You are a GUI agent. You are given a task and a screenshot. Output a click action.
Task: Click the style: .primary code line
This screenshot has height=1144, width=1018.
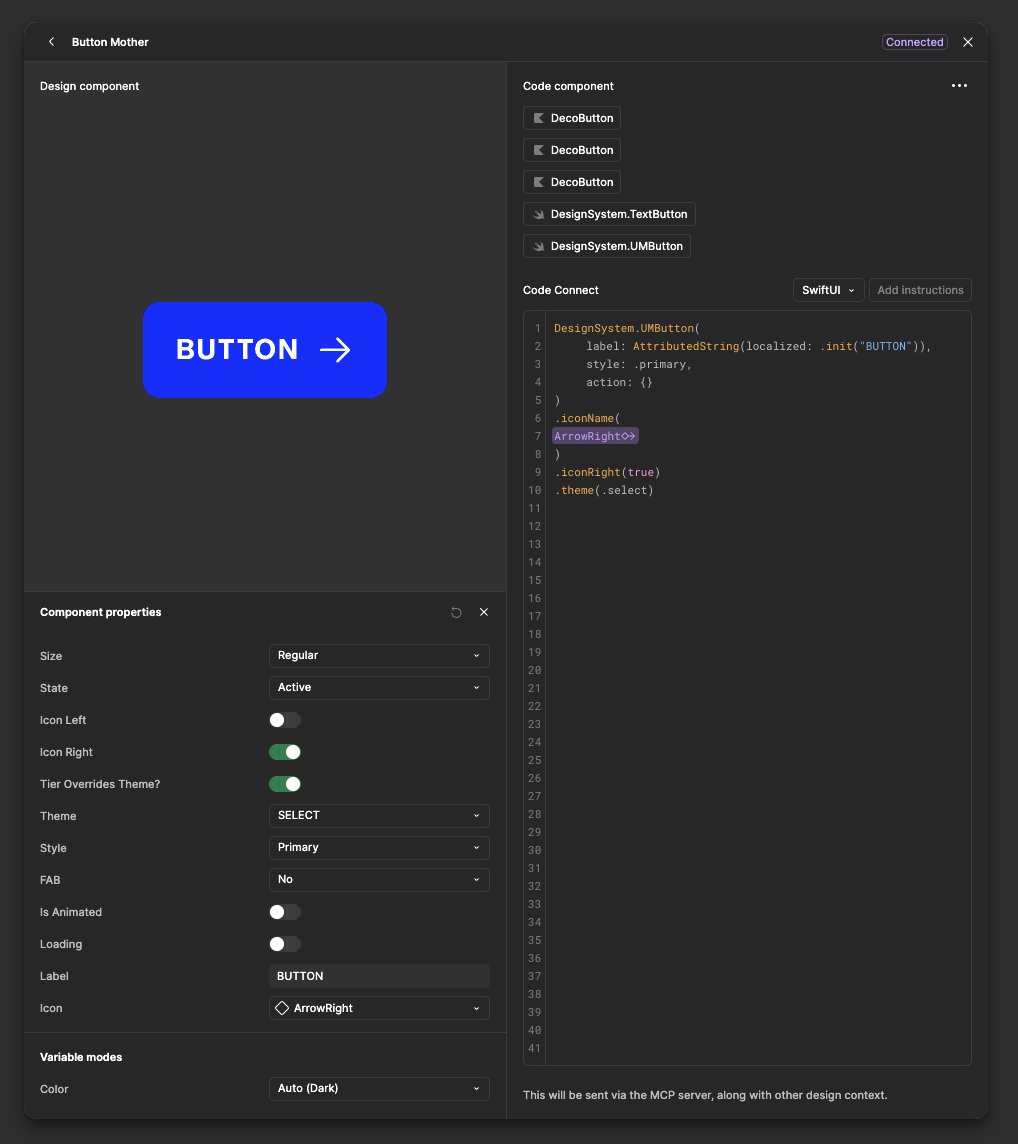[639, 364]
